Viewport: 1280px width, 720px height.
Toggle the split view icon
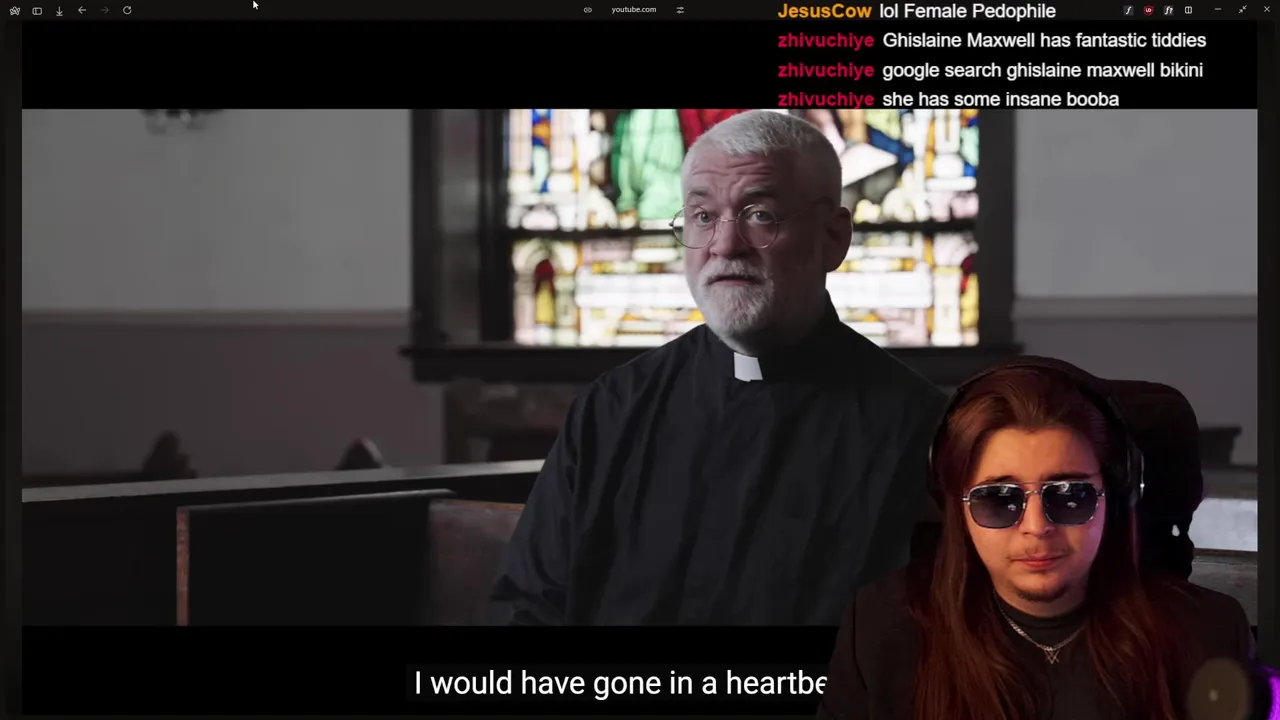pos(1188,10)
